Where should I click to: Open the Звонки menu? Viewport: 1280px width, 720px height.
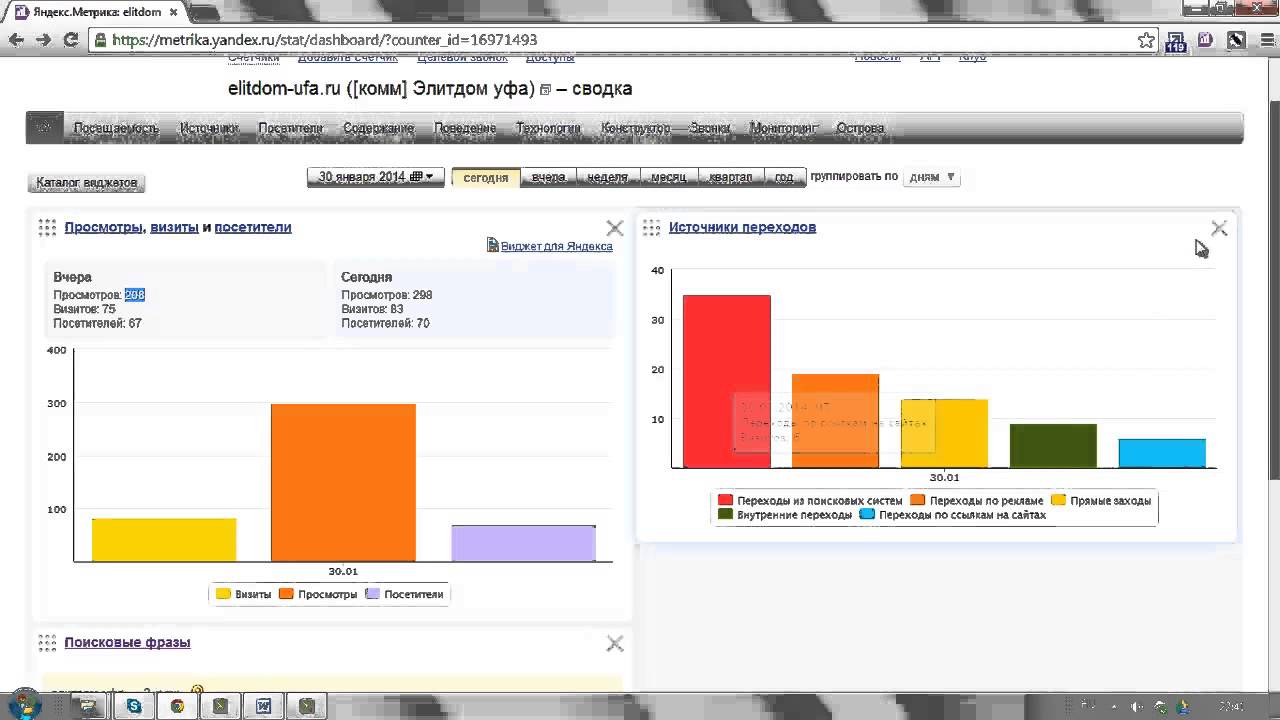tap(710, 128)
